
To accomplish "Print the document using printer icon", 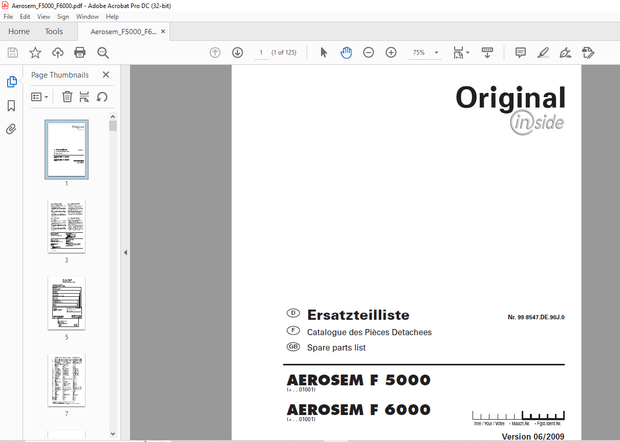I will (80, 53).
